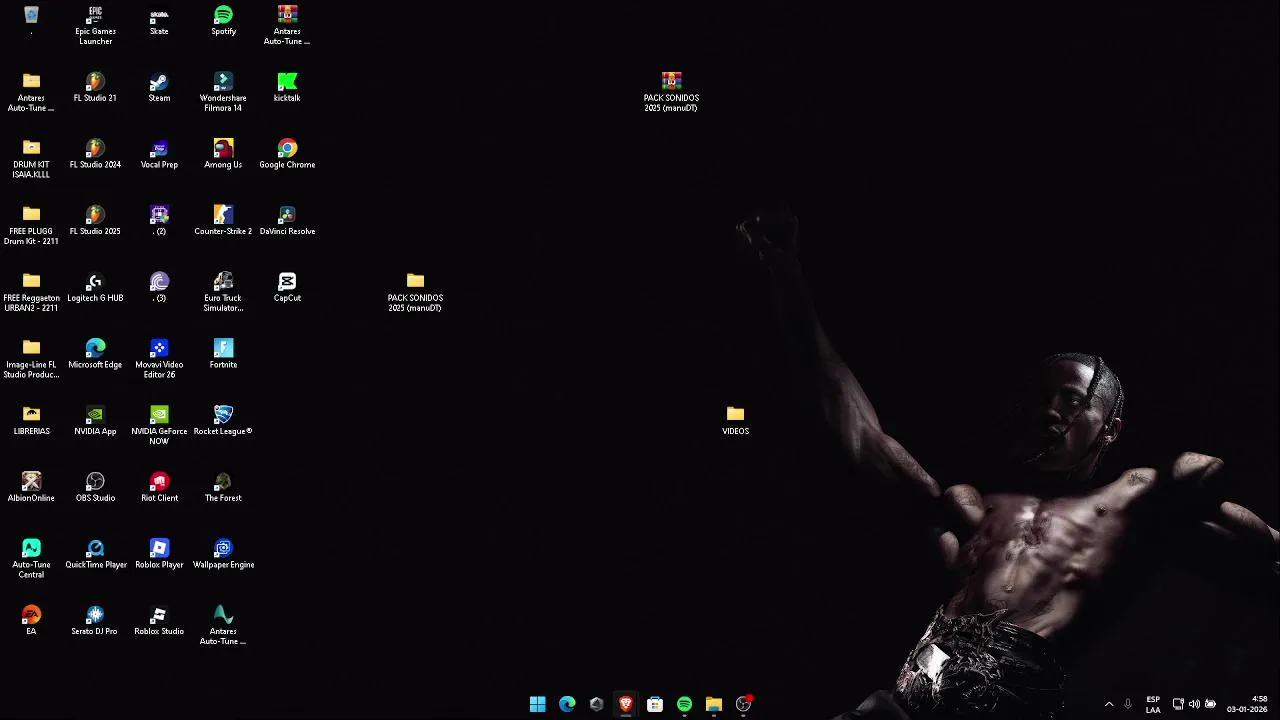Open Microsoft Edge from the taskbar
The image size is (1280, 720).
coord(567,704)
